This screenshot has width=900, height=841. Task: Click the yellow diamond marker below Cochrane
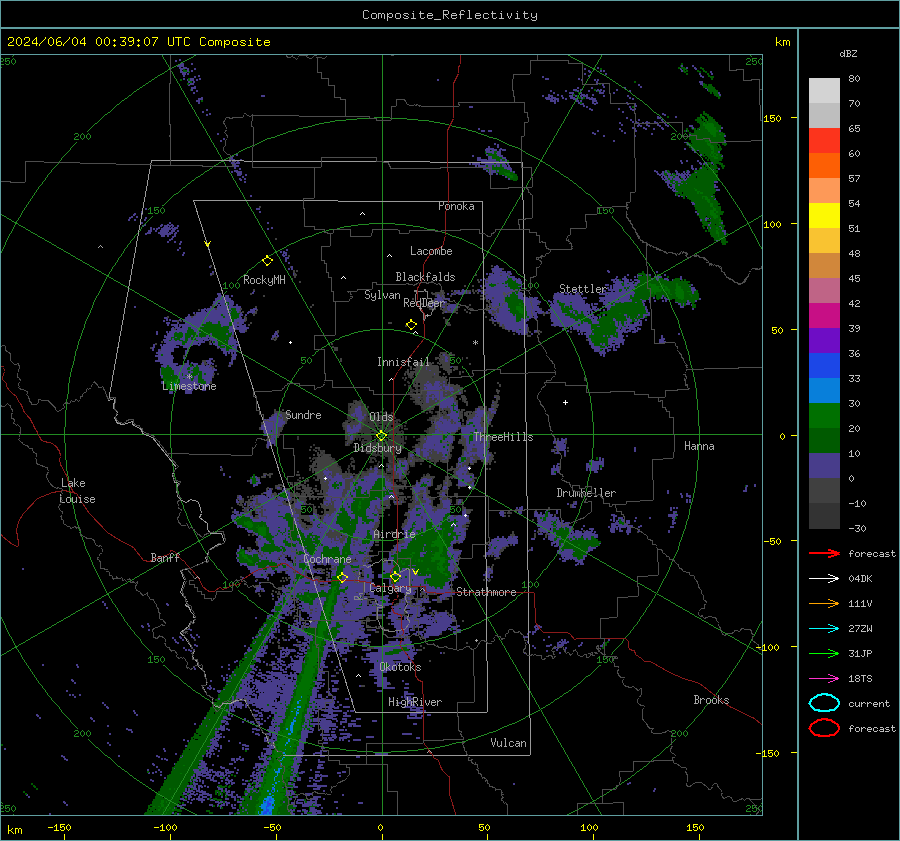[x=342, y=577]
